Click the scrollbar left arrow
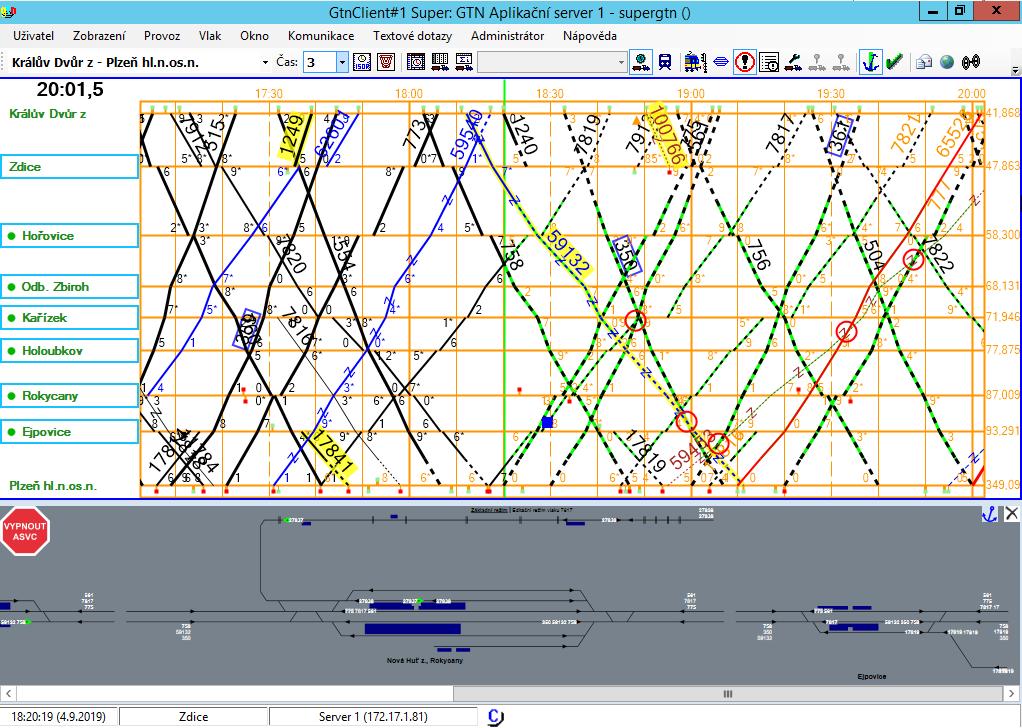Viewport: 1022px width, 728px height. 7,694
